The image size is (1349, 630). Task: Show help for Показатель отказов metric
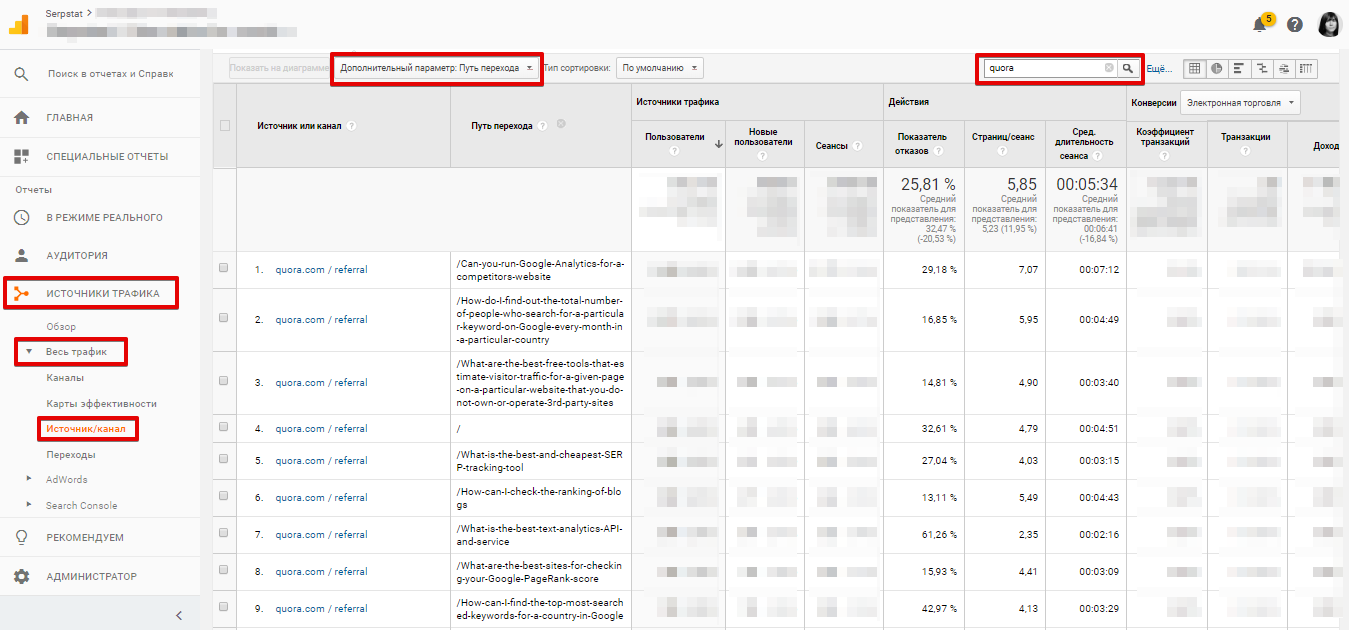point(937,151)
